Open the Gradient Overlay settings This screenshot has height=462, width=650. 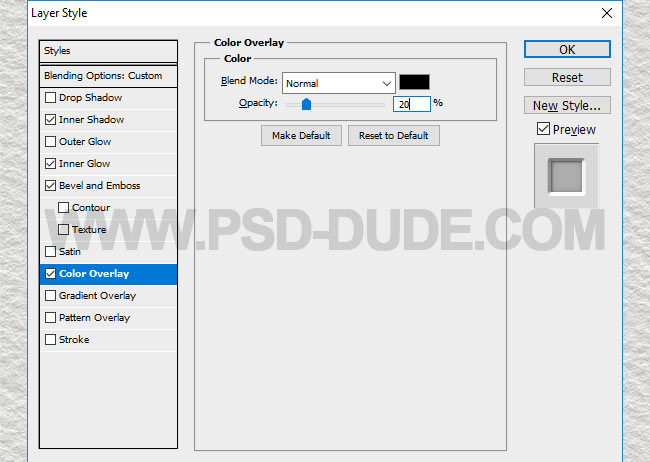pyautogui.click(x=97, y=296)
